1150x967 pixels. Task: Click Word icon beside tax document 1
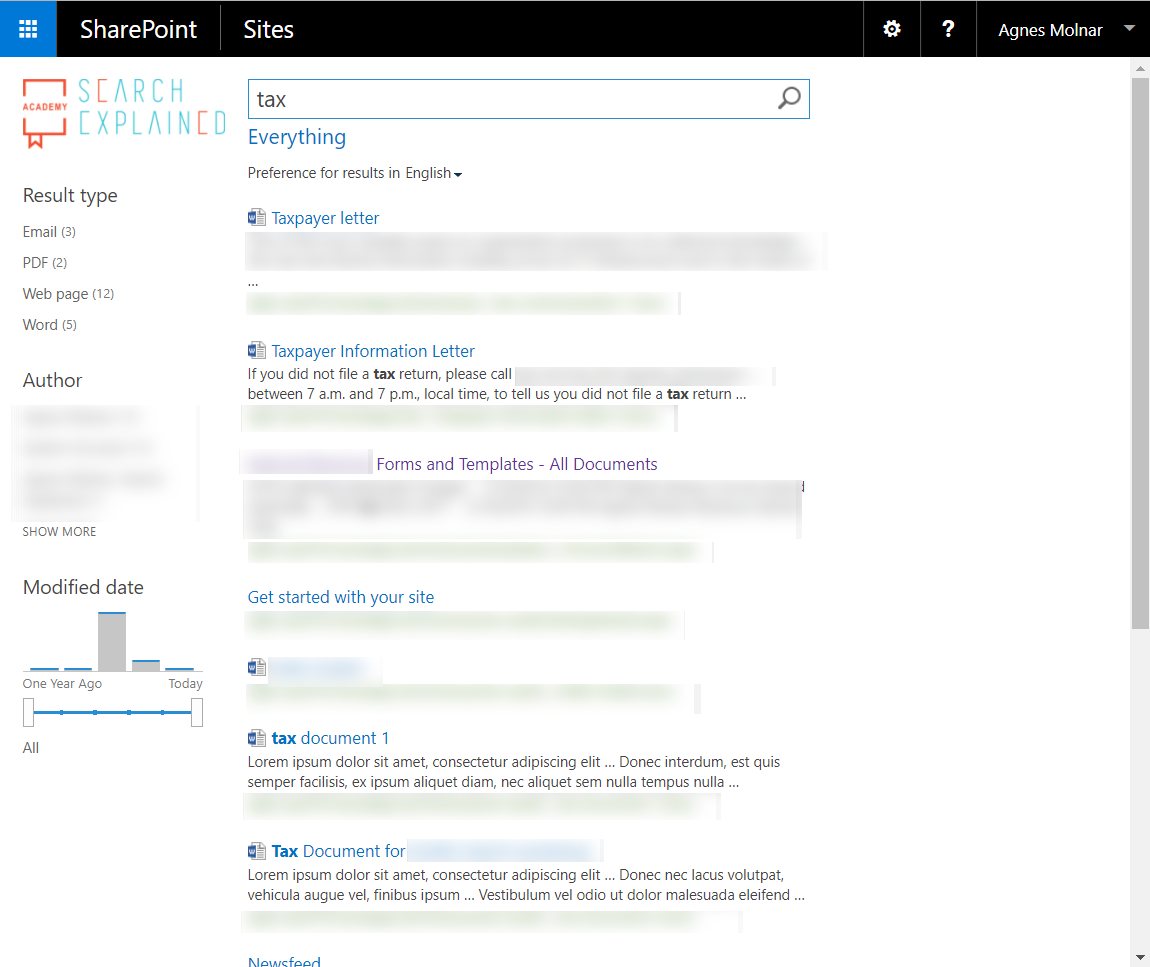(x=257, y=738)
